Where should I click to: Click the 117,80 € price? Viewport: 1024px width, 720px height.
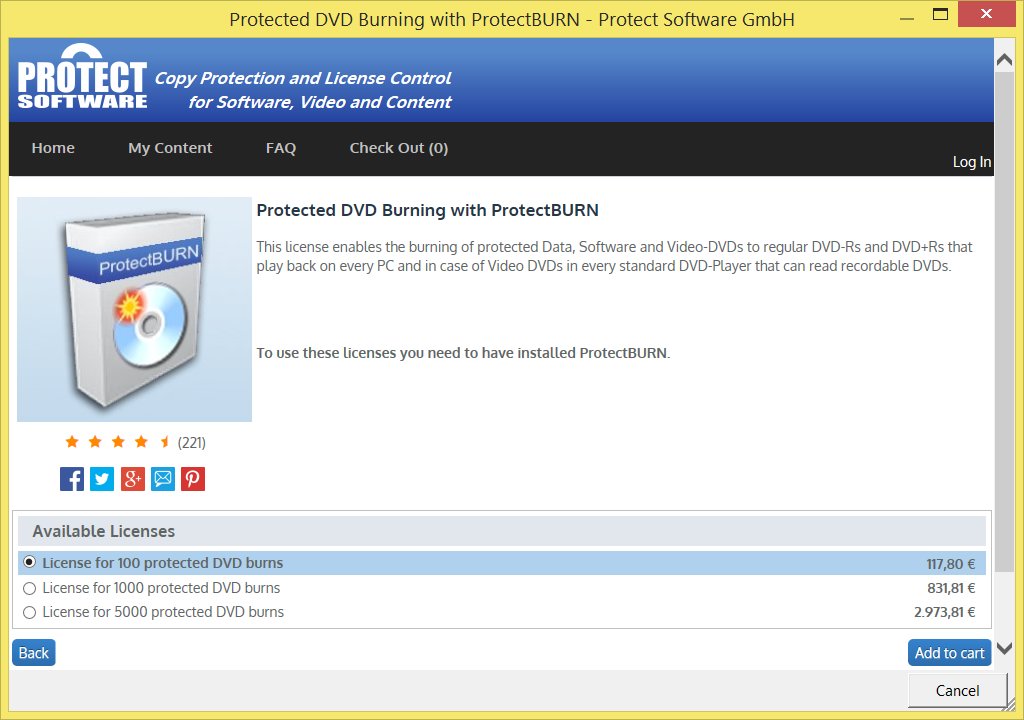coord(950,564)
